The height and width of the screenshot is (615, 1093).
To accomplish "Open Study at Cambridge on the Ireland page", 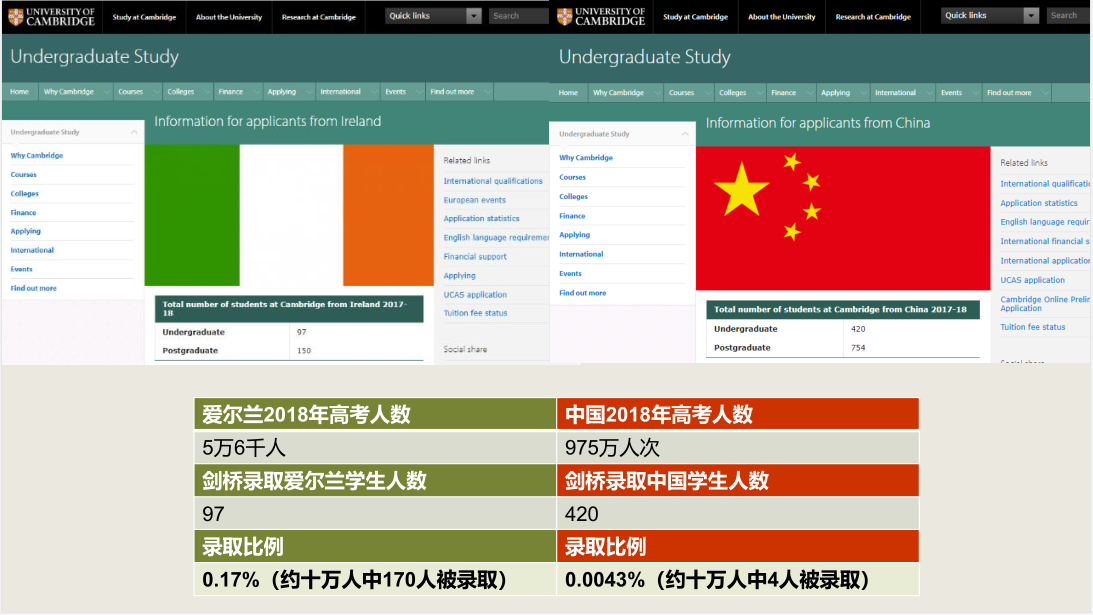I will tap(144, 17).
